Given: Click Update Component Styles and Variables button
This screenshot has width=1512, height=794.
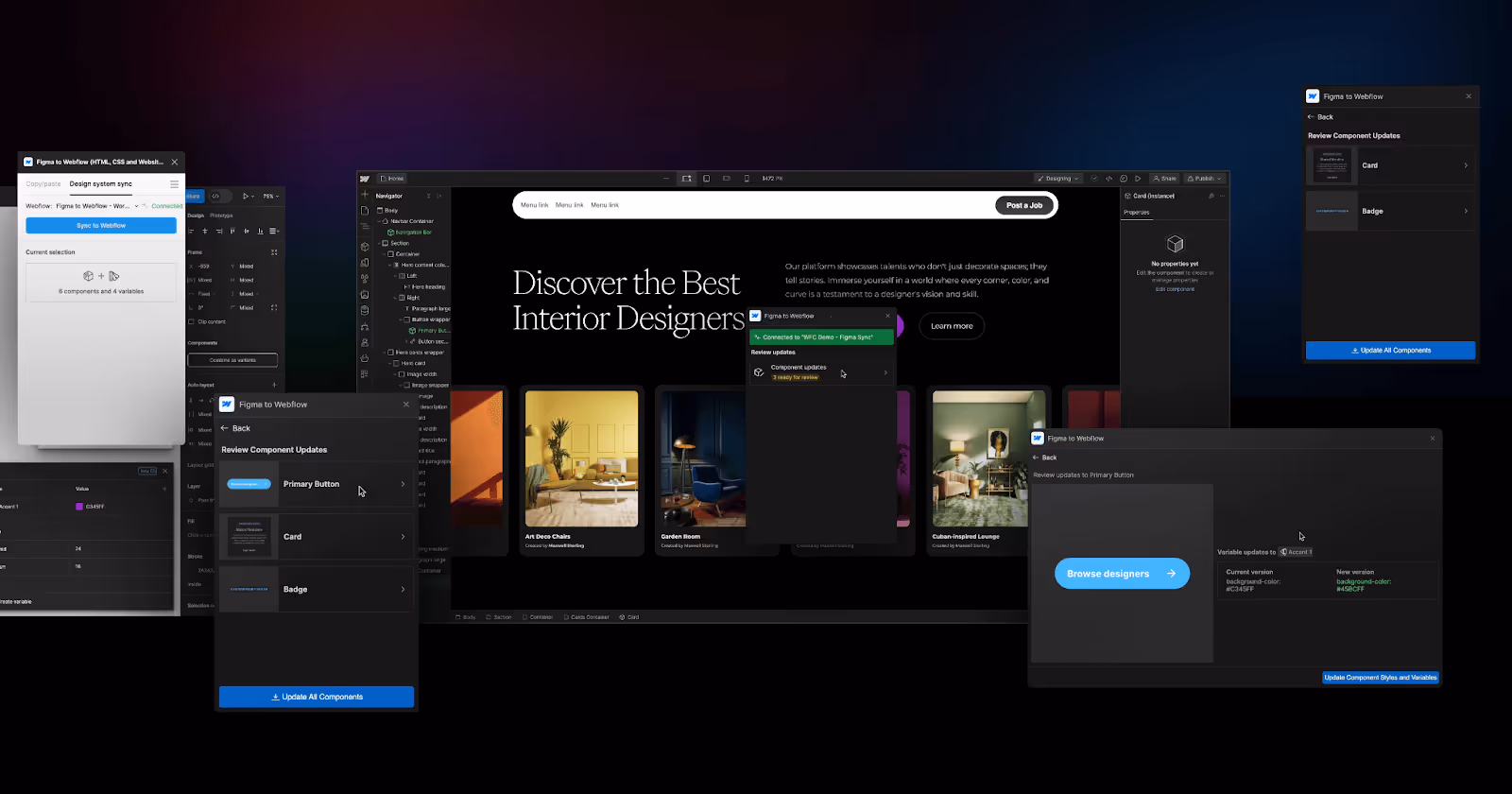Looking at the screenshot, I should click(x=1381, y=678).
